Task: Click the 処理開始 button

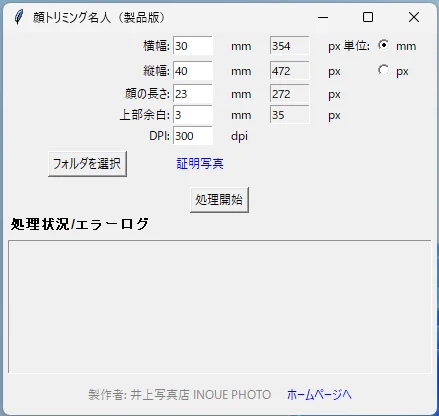Action: click(219, 200)
